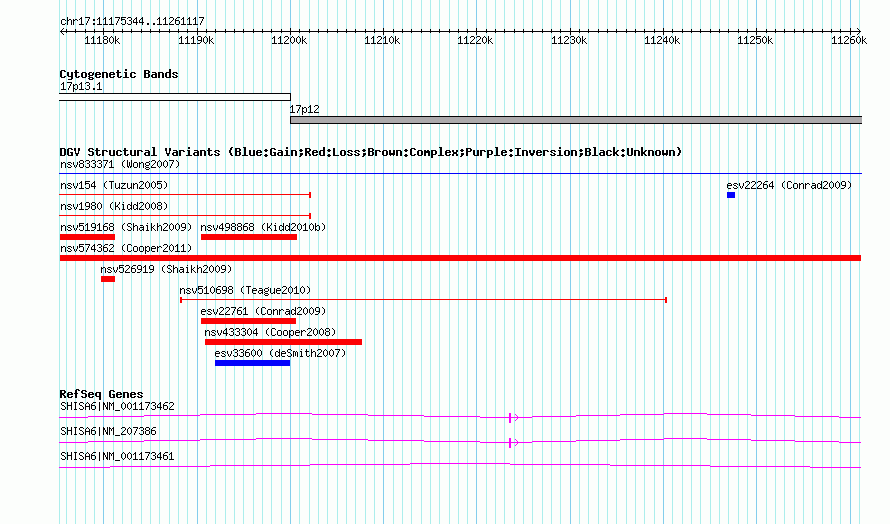This screenshot has height=524, width=890.
Task: Click the 11210k ruler tick label
Action: click(382, 40)
